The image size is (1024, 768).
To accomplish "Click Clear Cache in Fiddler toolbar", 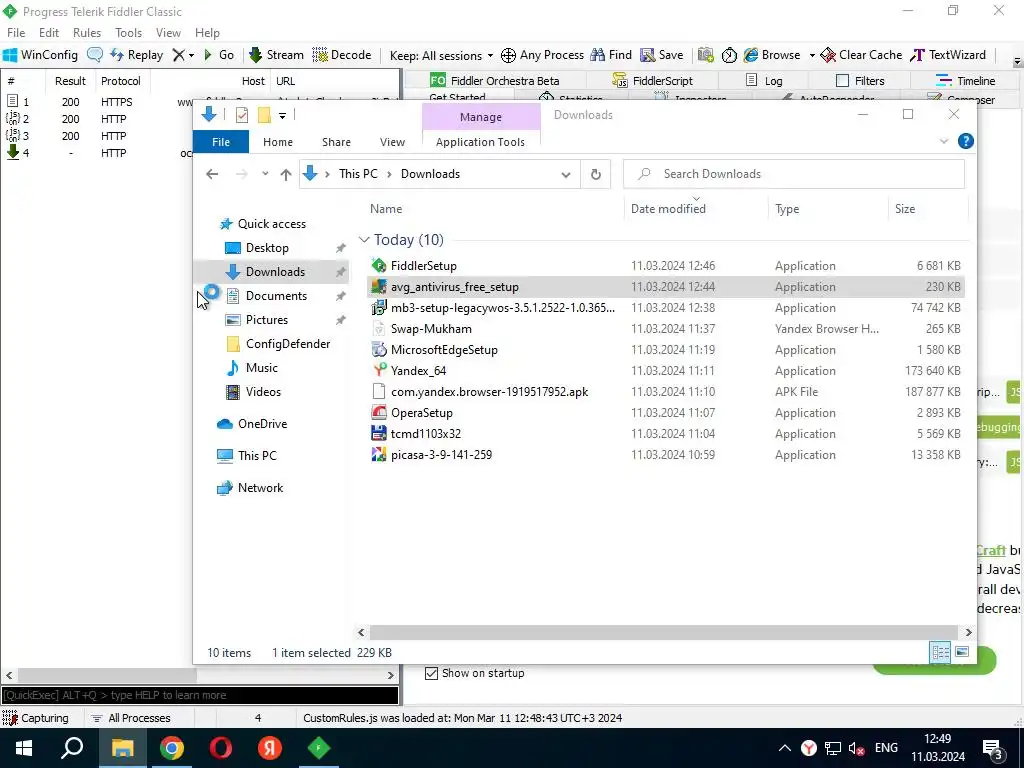I will (x=861, y=55).
